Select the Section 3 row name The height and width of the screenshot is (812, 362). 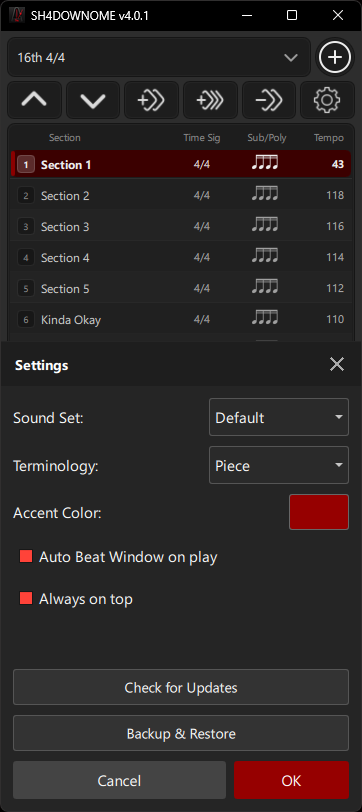[65, 227]
